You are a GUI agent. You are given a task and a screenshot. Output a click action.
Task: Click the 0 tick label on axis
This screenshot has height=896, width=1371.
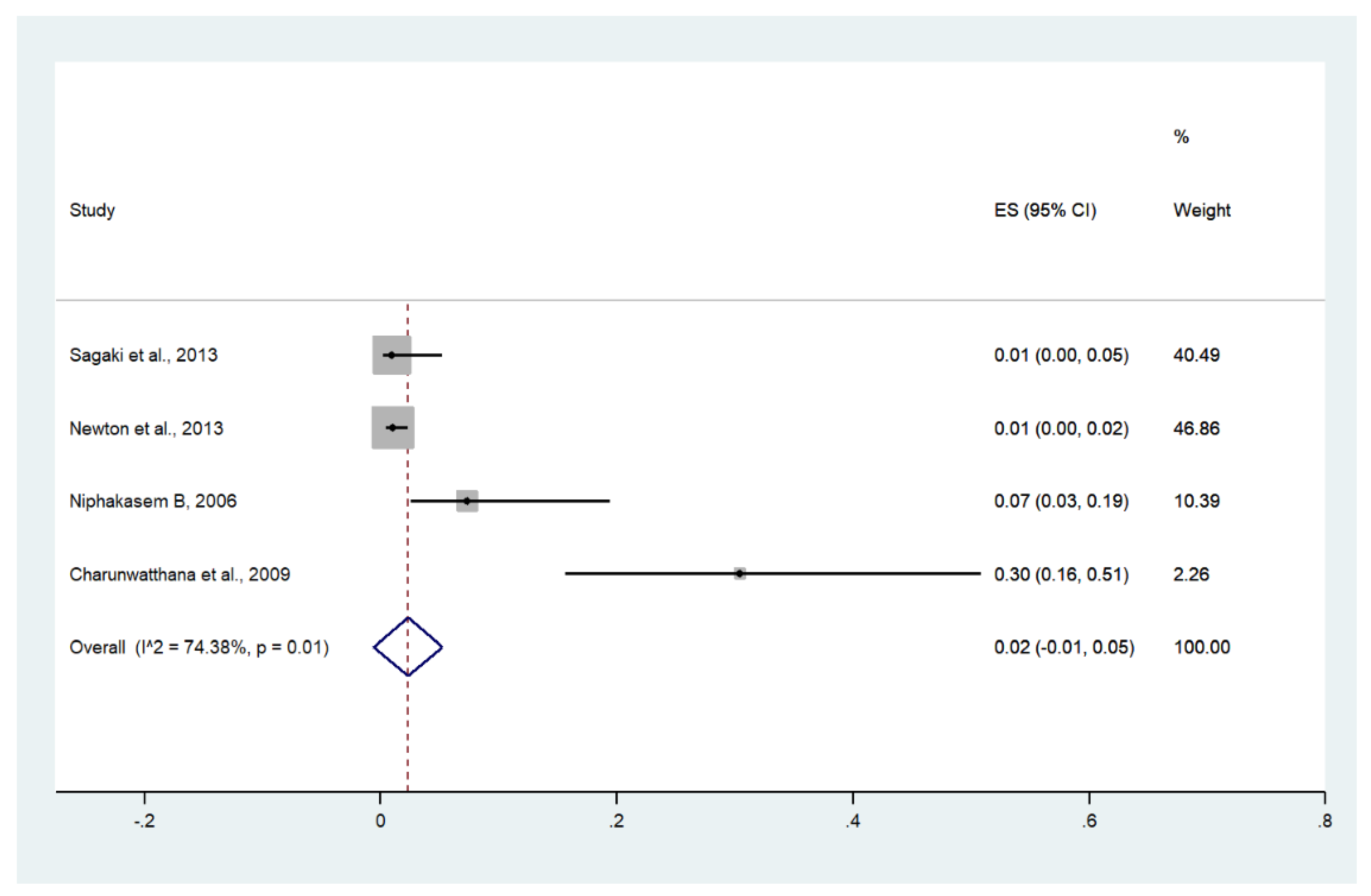pos(380,821)
